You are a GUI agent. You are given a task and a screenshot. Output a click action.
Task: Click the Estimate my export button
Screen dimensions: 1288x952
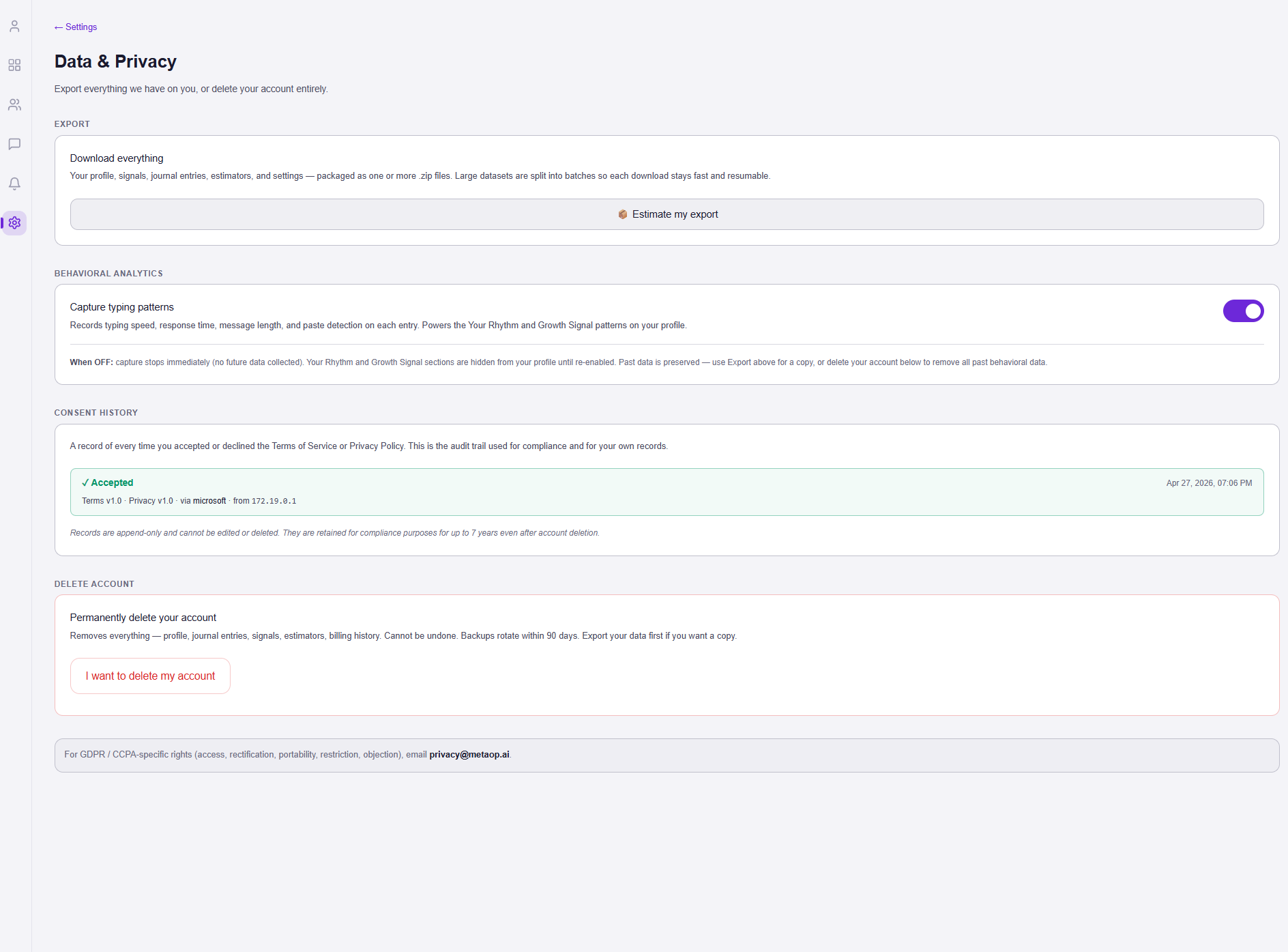667,214
